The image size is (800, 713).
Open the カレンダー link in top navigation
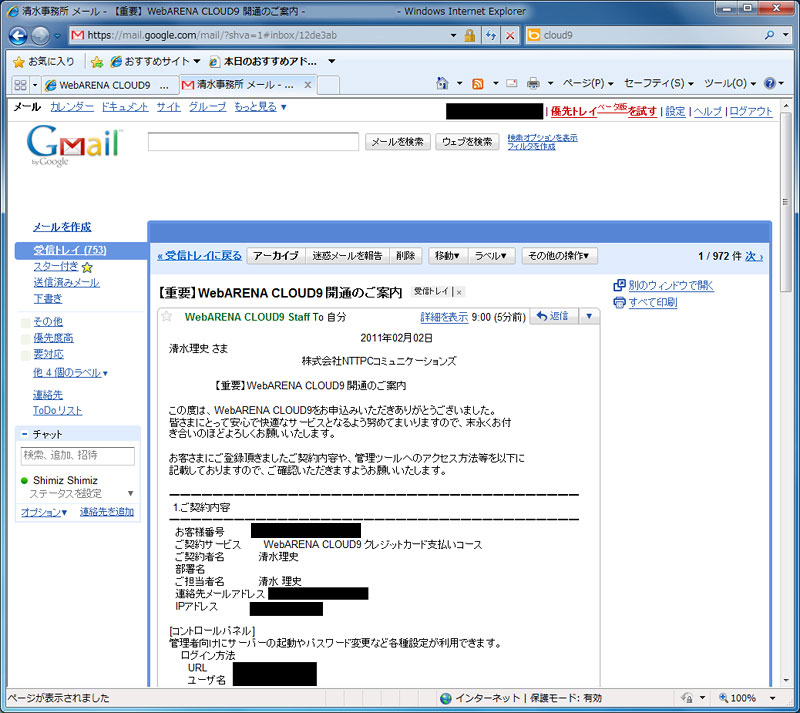click(72, 107)
